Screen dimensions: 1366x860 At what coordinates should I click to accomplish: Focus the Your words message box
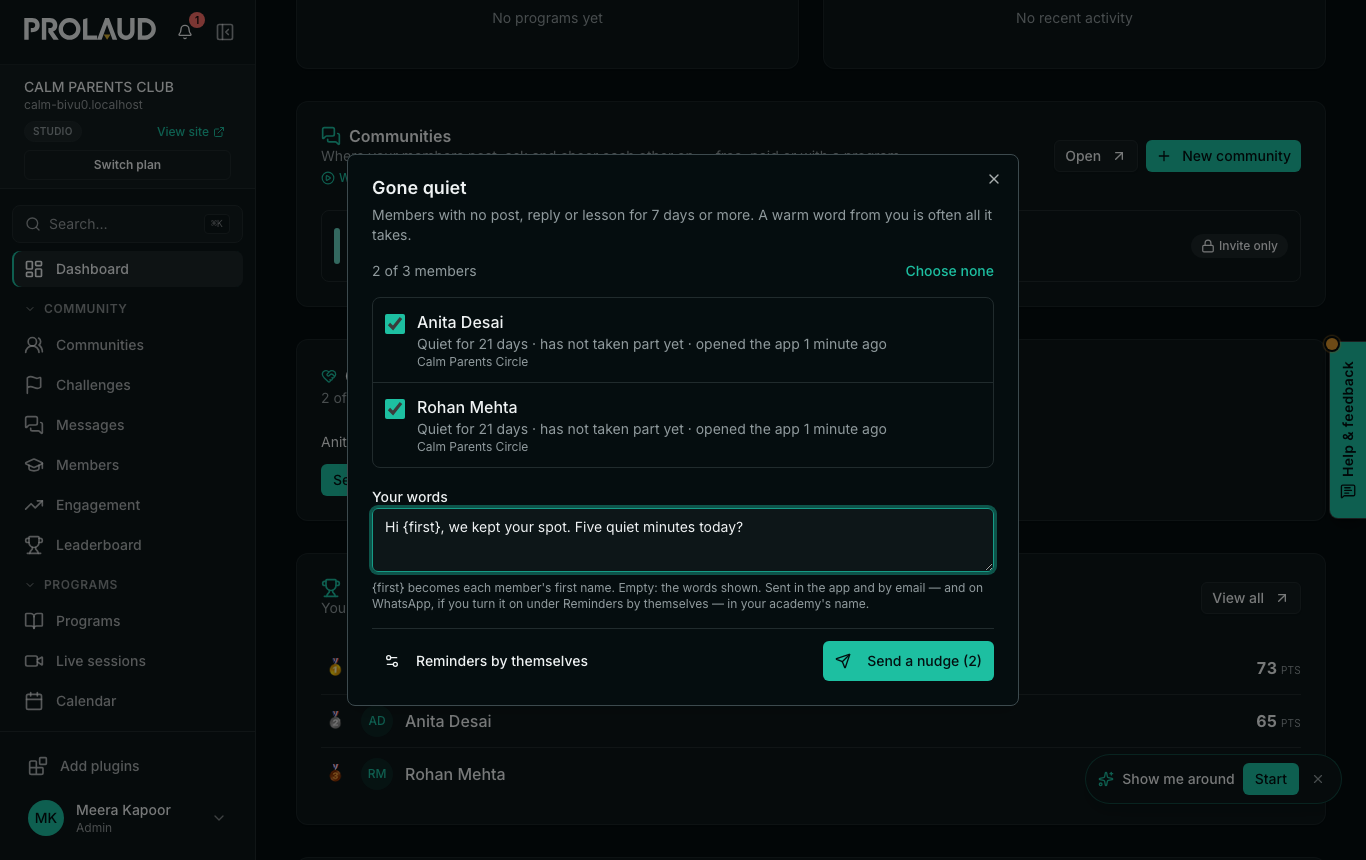click(x=683, y=540)
